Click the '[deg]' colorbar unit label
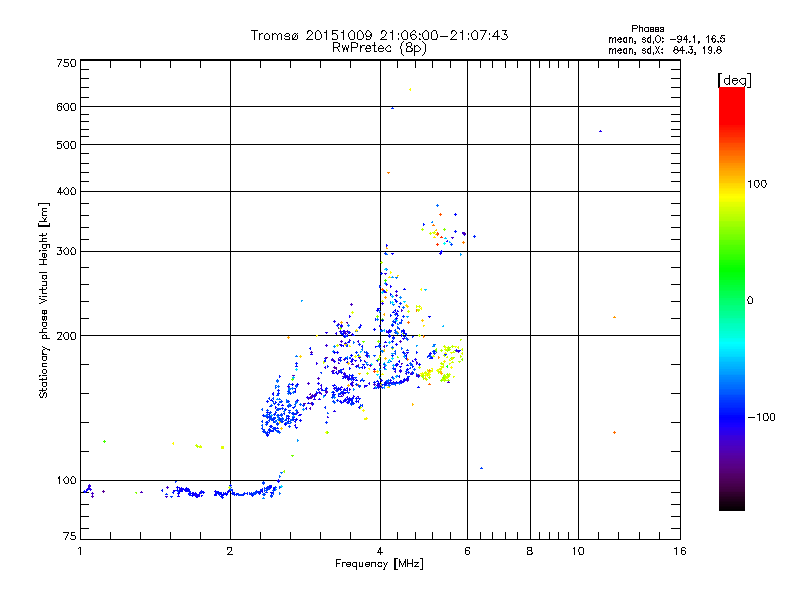The height and width of the screenshot is (600, 800). 734,80
